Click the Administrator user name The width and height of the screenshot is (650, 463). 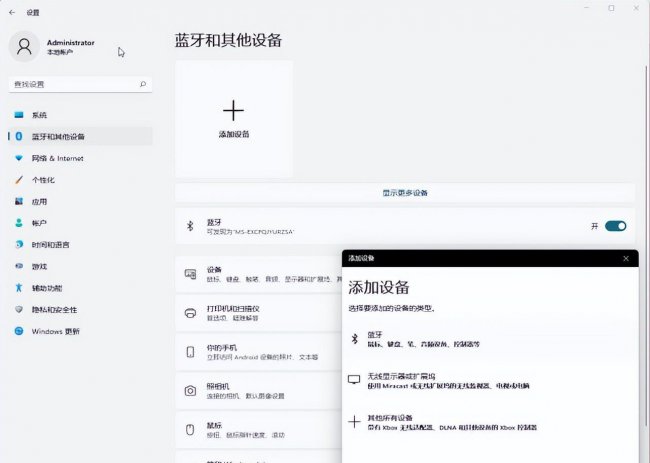70,42
